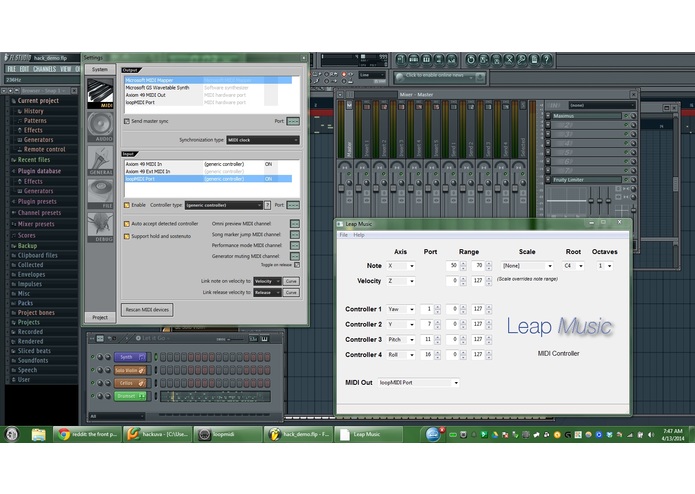Click the FL Studio help question-mark toolbar icon
695x494 pixels.
click(x=547, y=59)
